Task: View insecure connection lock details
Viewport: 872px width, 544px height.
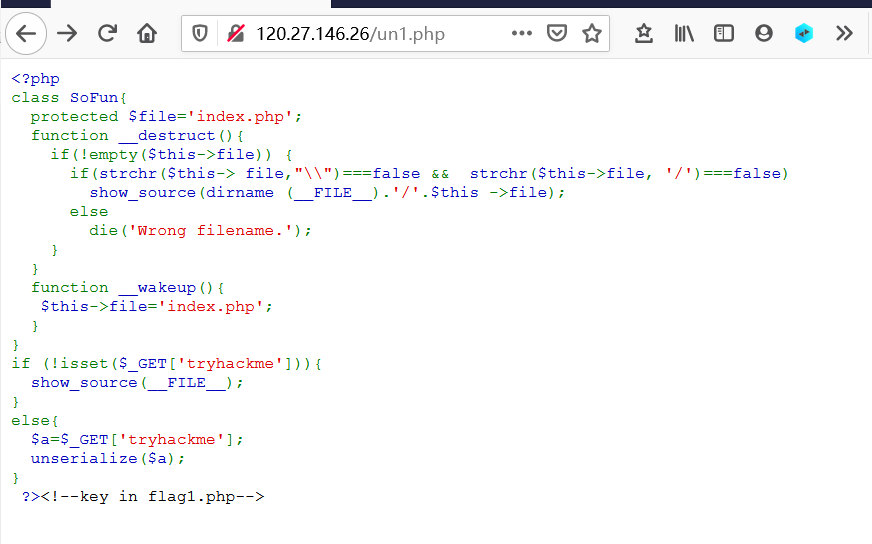Action: [236, 34]
